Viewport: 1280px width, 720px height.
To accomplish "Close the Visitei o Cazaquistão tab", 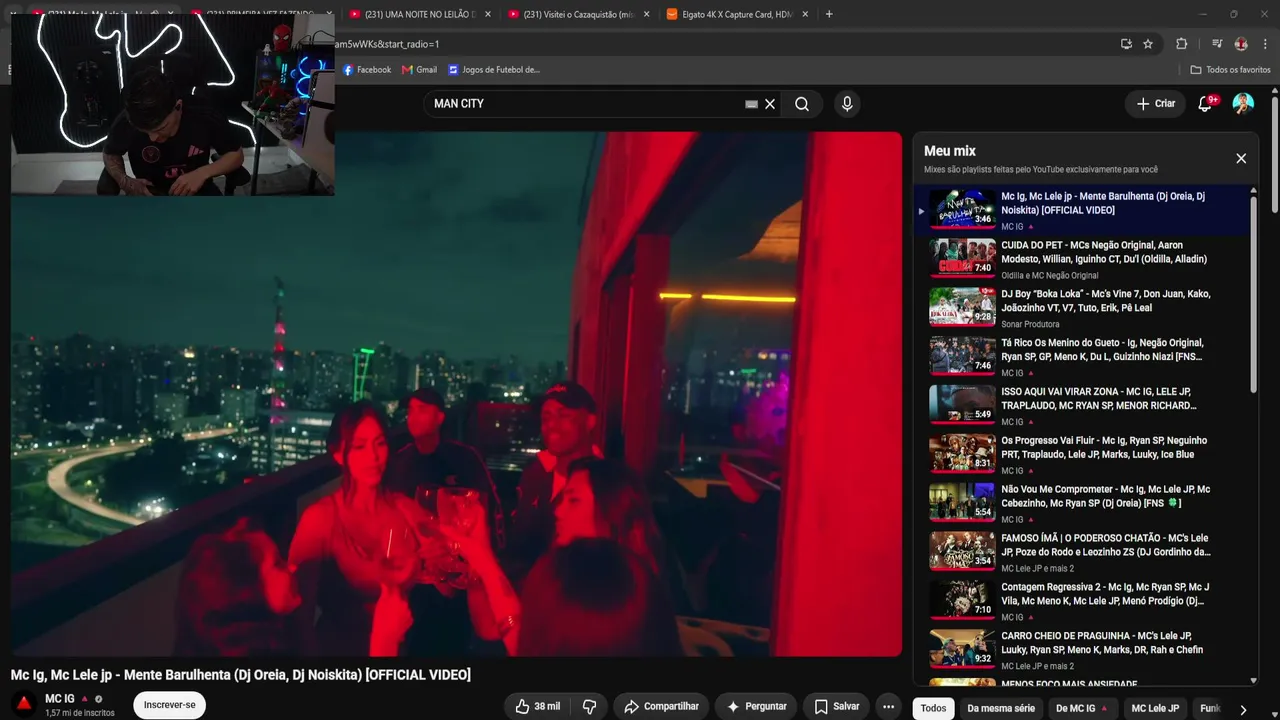I will [646, 15].
